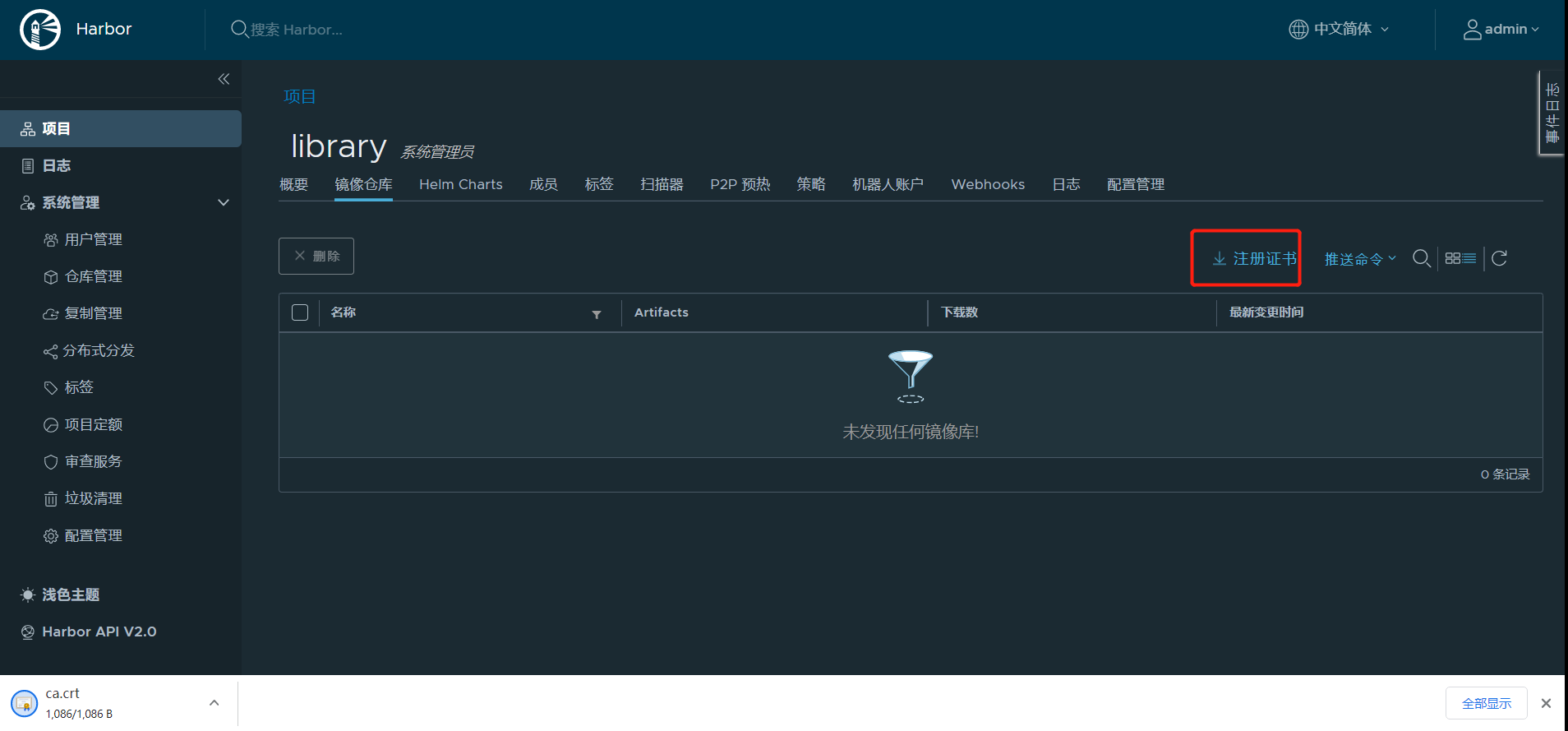Click the 下载数 column header
The image size is (1568, 731).
click(x=960, y=312)
